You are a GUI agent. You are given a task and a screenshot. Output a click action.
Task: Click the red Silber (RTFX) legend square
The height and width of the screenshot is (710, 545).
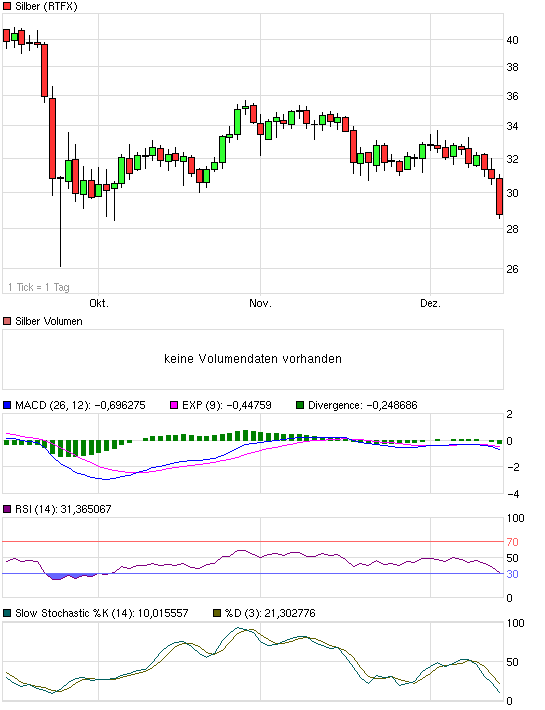pos(7,6)
